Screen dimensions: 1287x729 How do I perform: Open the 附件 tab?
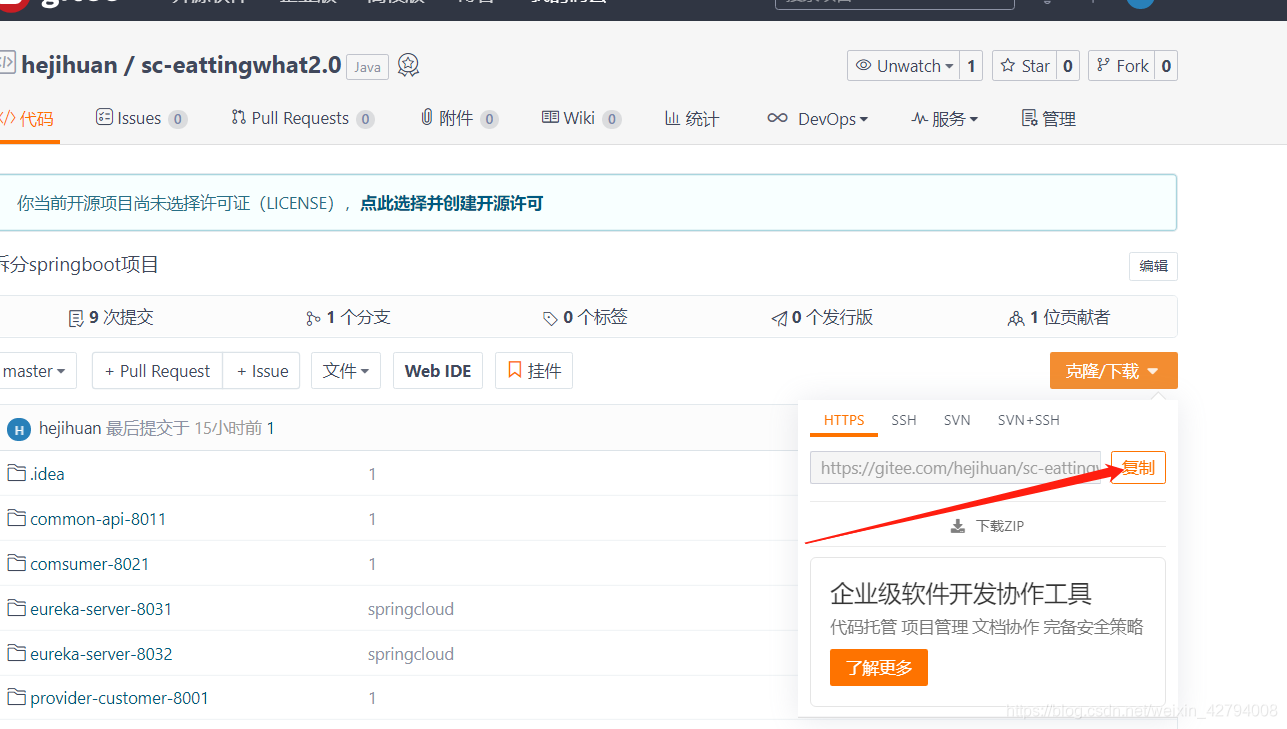click(x=459, y=118)
